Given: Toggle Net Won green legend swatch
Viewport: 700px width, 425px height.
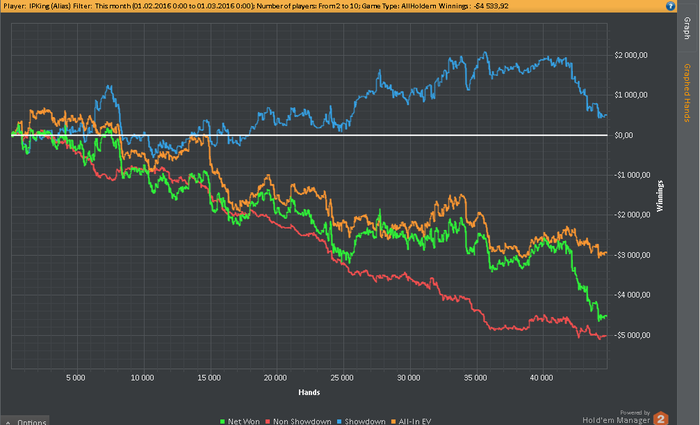Looking at the screenshot, I should [x=223, y=421].
